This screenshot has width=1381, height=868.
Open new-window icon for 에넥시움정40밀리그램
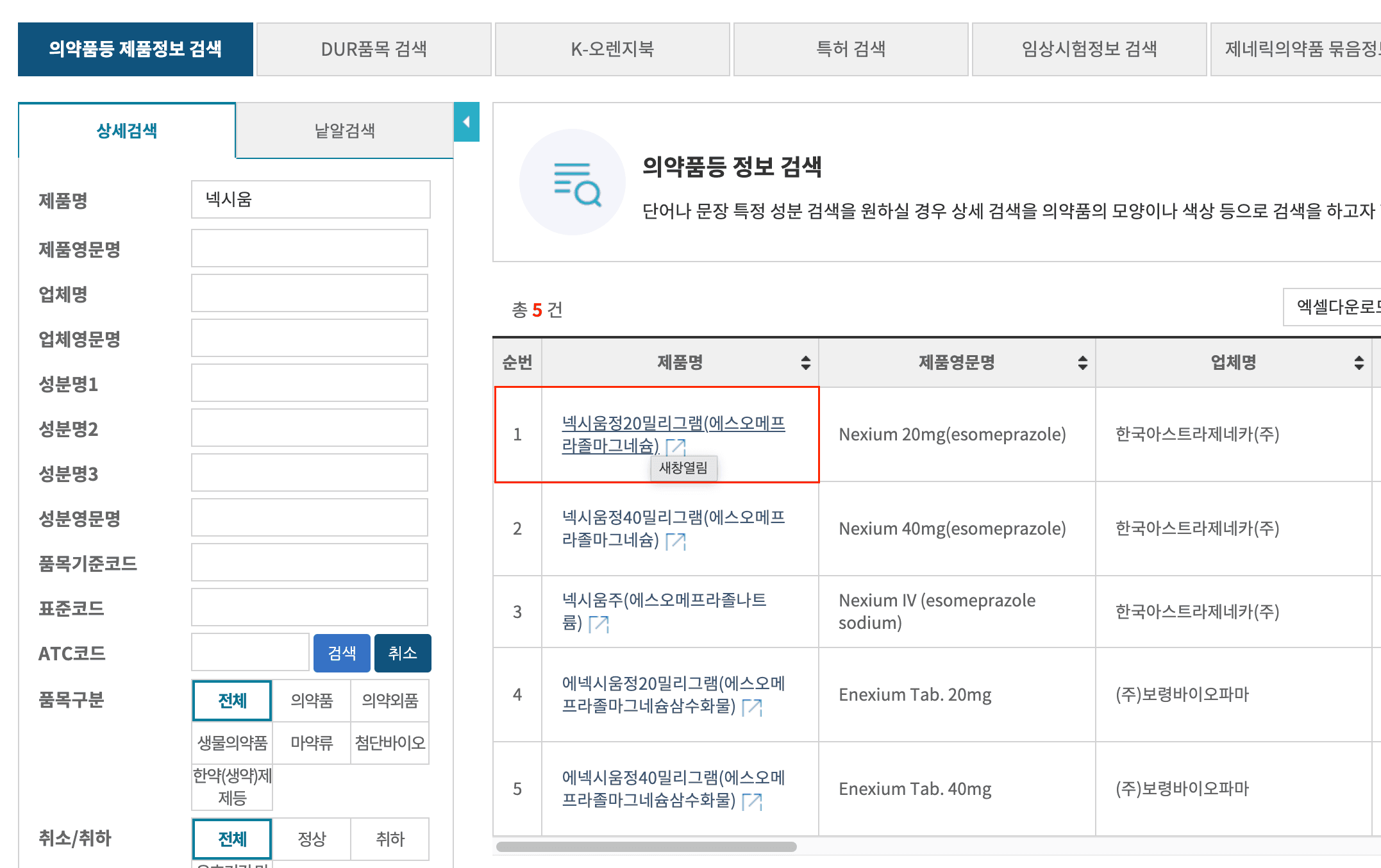752,801
